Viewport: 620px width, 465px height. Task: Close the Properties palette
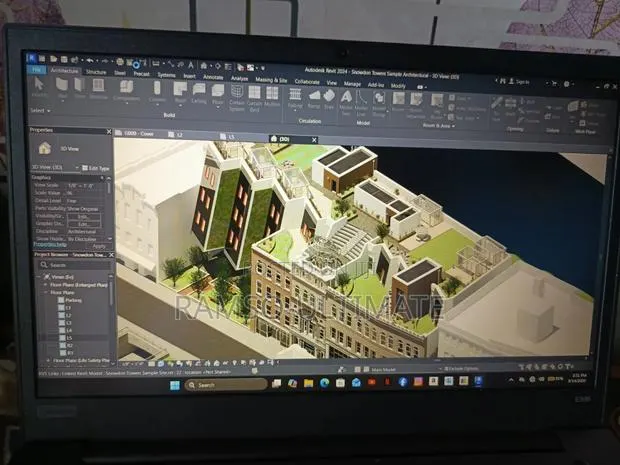(109, 131)
